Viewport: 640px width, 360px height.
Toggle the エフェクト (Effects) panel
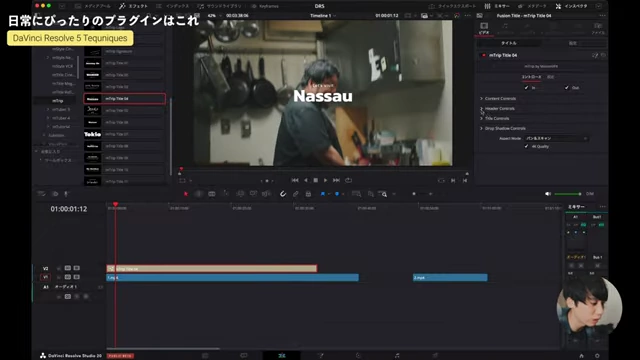click(133, 6)
